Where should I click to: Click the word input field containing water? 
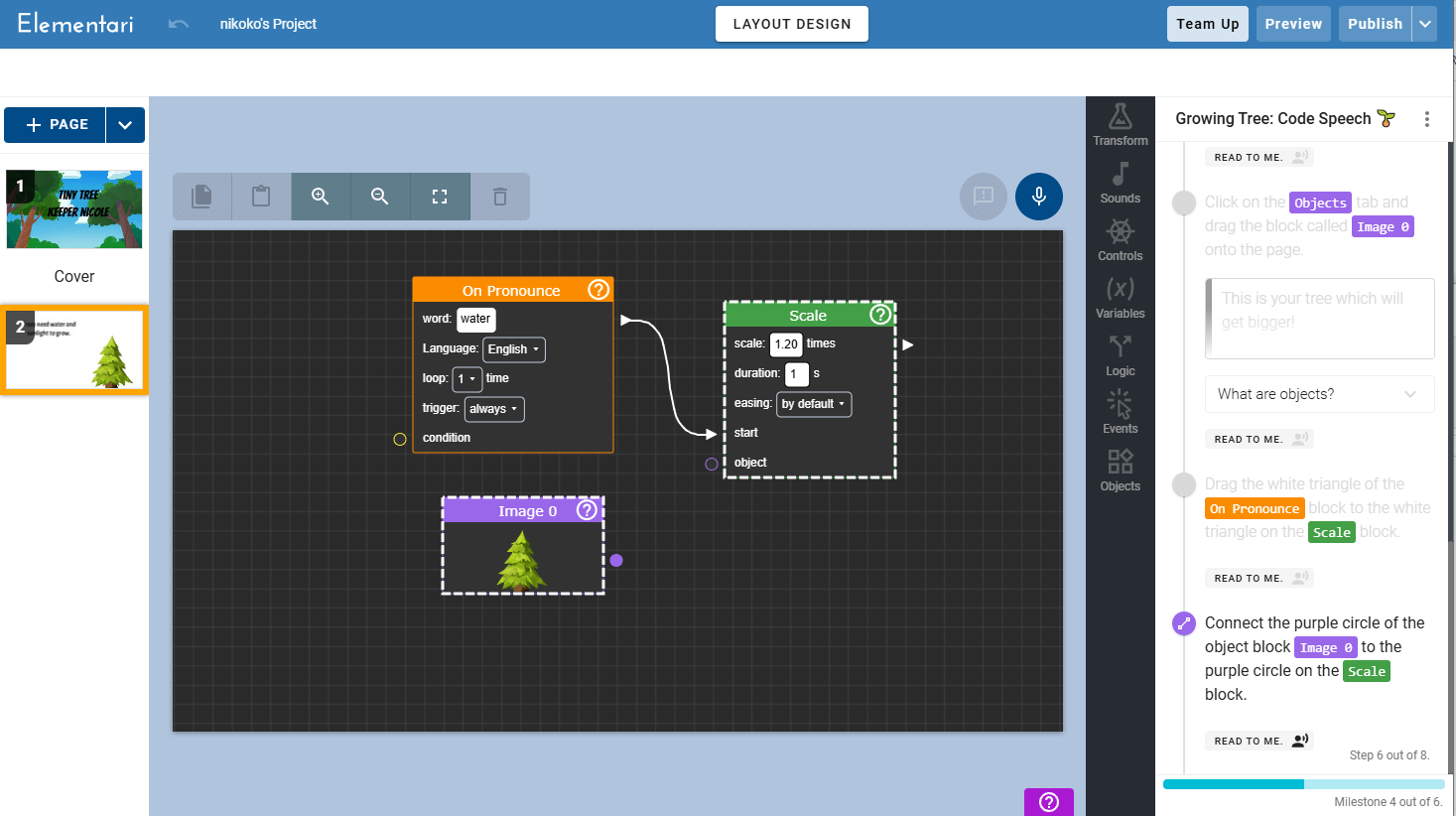coord(475,319)
